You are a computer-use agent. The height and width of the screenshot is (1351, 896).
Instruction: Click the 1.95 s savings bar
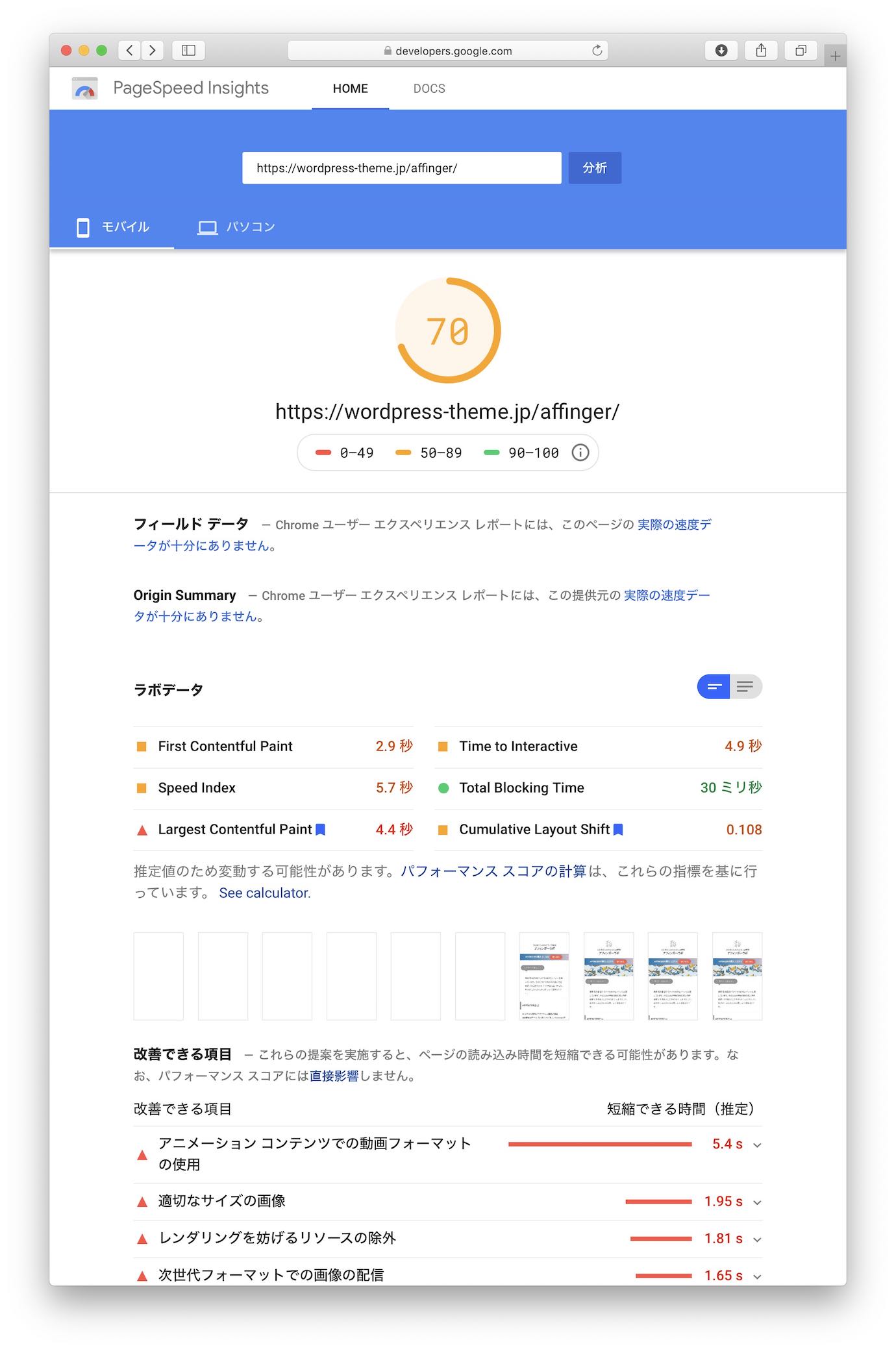[x=658, y=1202]
